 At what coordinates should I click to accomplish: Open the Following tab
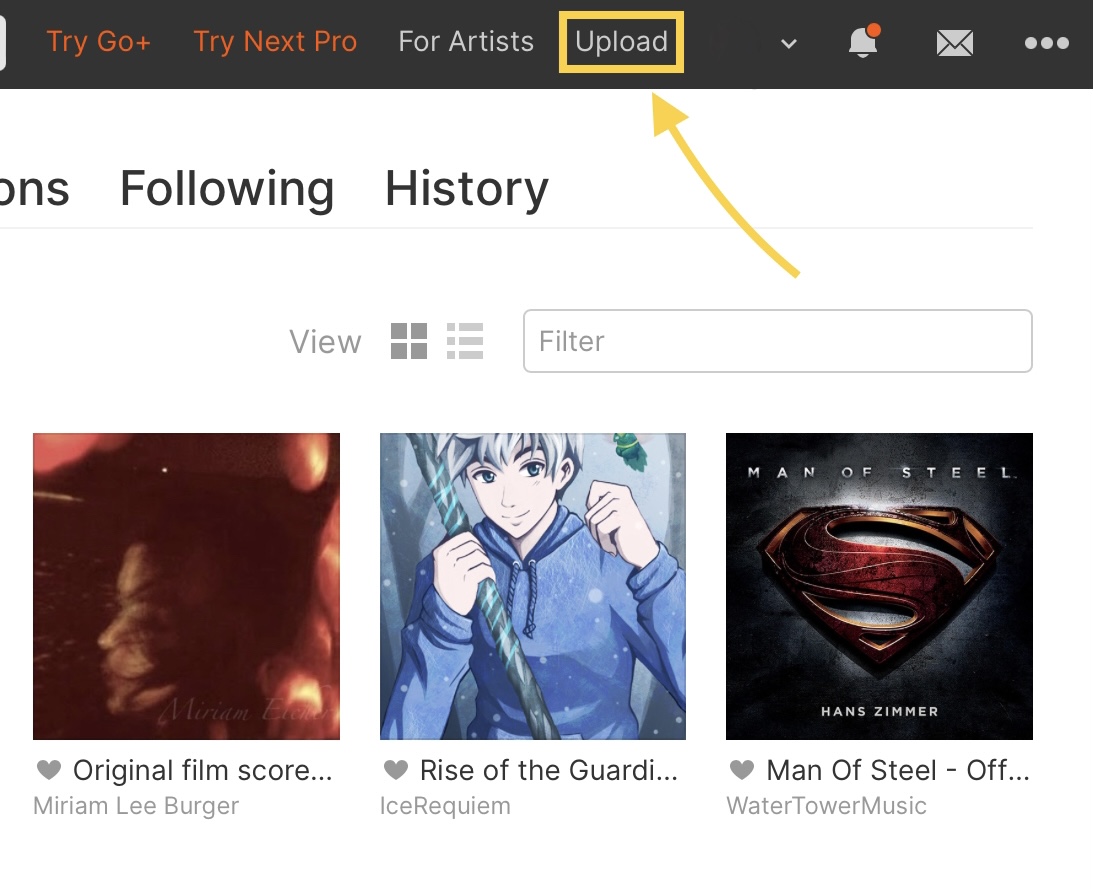click(x=227, y=189)
